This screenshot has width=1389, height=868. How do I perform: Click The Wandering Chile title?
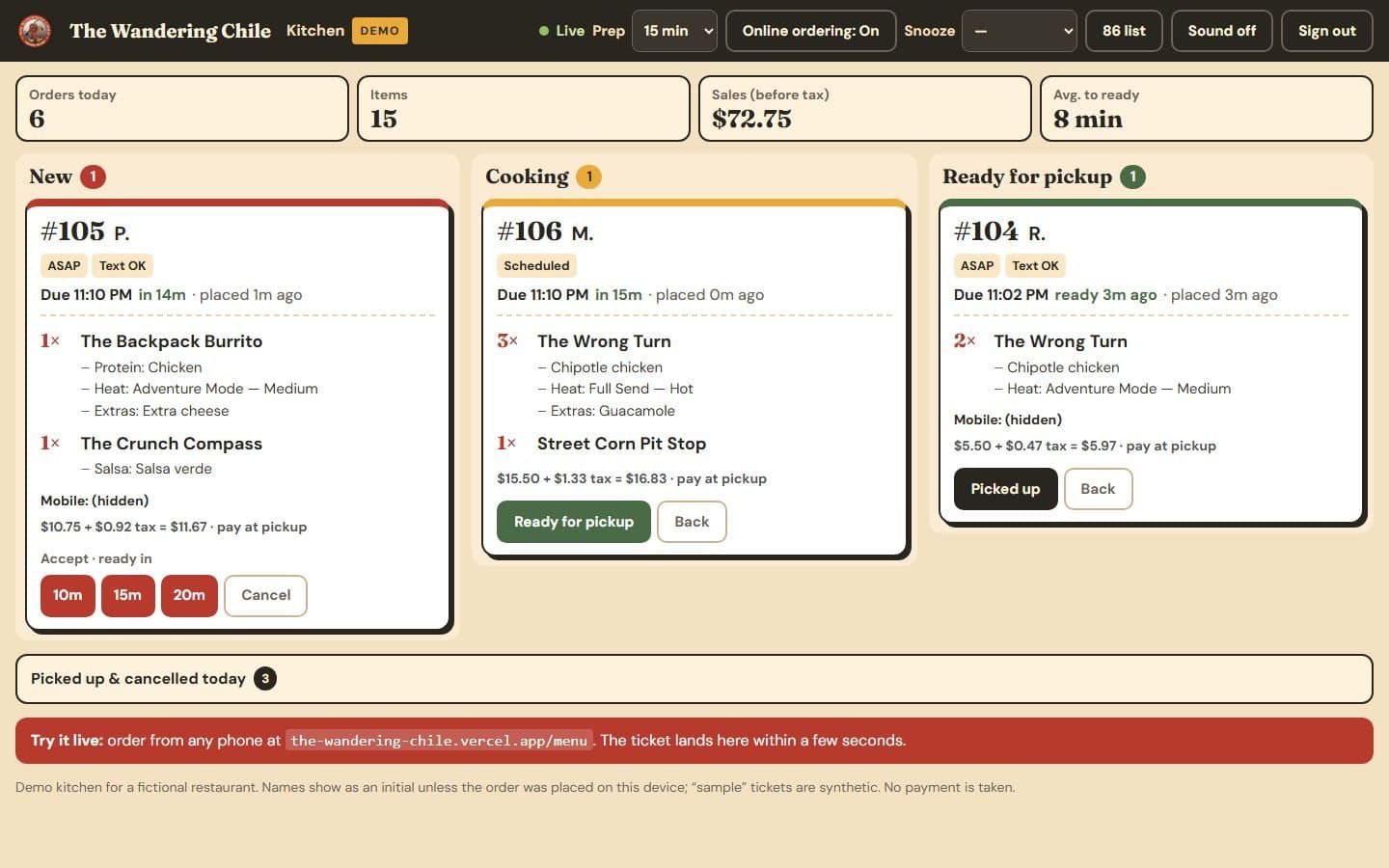point(170,31)
